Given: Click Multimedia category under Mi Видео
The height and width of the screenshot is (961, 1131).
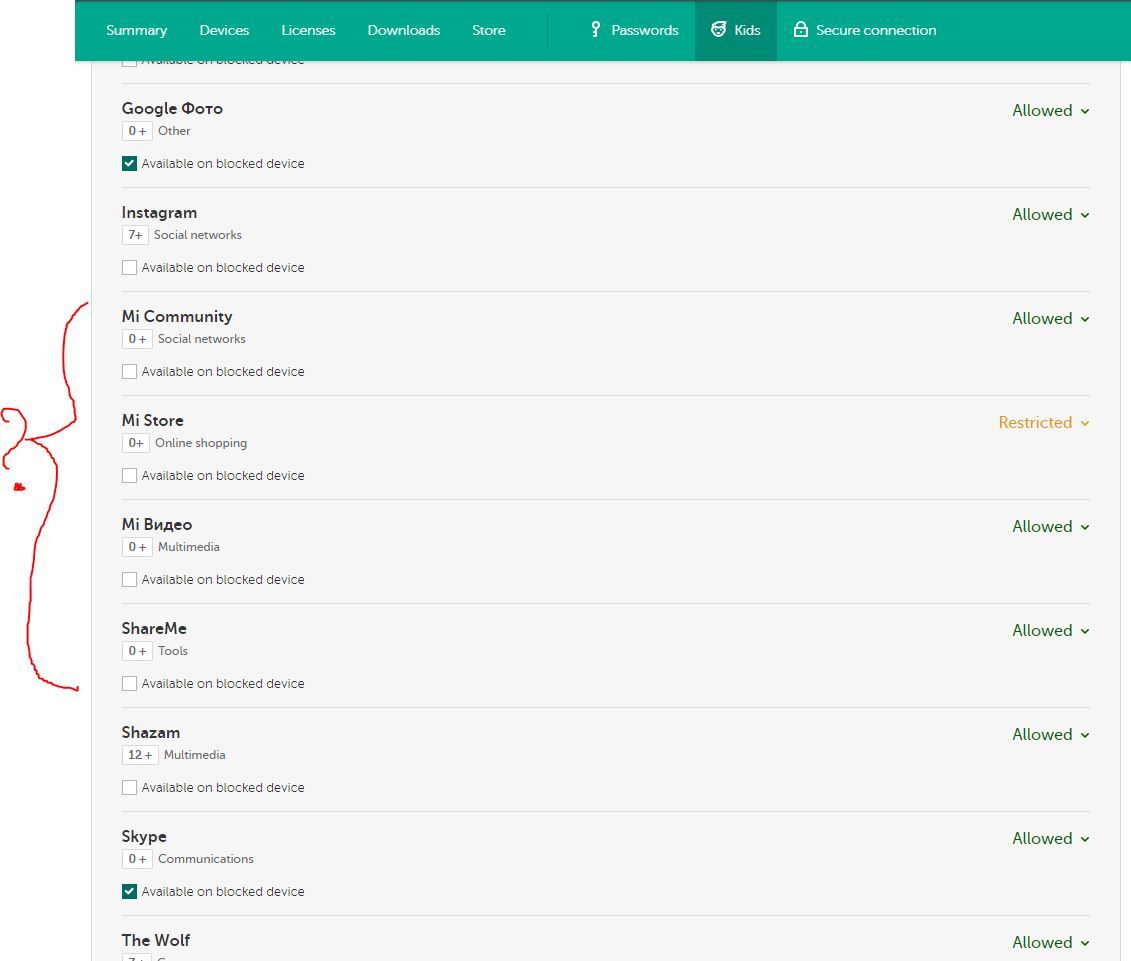Looking at the screenshot, I should pyautogui.click(x=188, y=547).
